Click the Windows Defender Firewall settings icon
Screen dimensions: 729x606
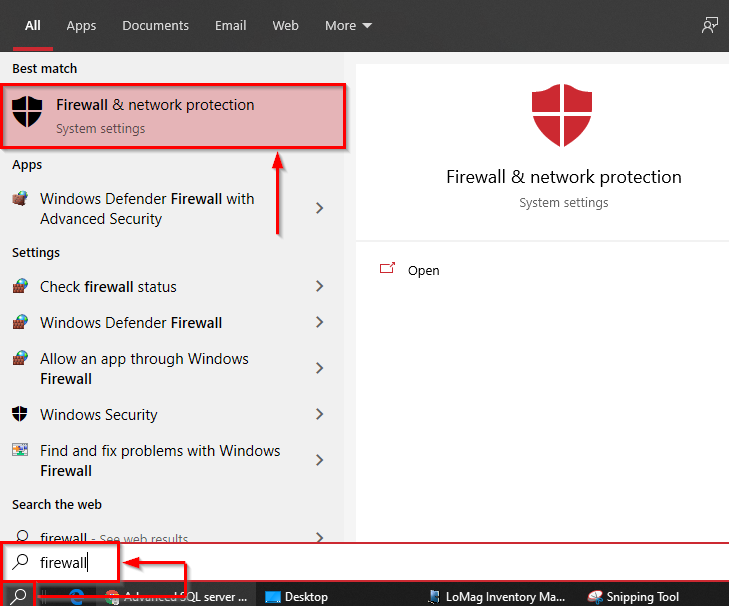tap(20, 322)
